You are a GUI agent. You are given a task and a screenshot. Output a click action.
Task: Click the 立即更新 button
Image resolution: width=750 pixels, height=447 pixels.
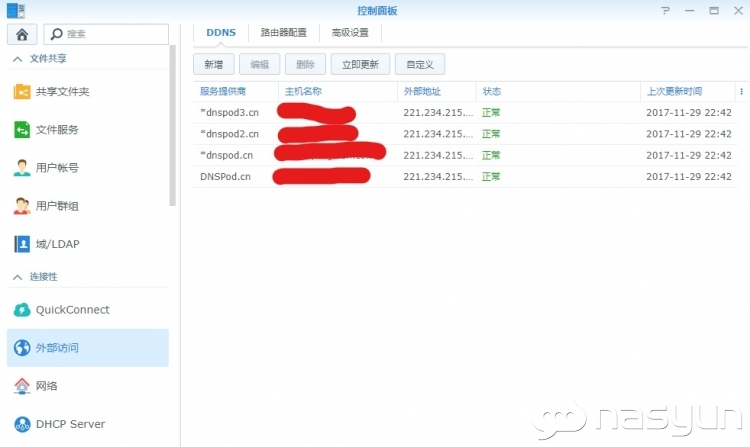[x=360, y=64]
